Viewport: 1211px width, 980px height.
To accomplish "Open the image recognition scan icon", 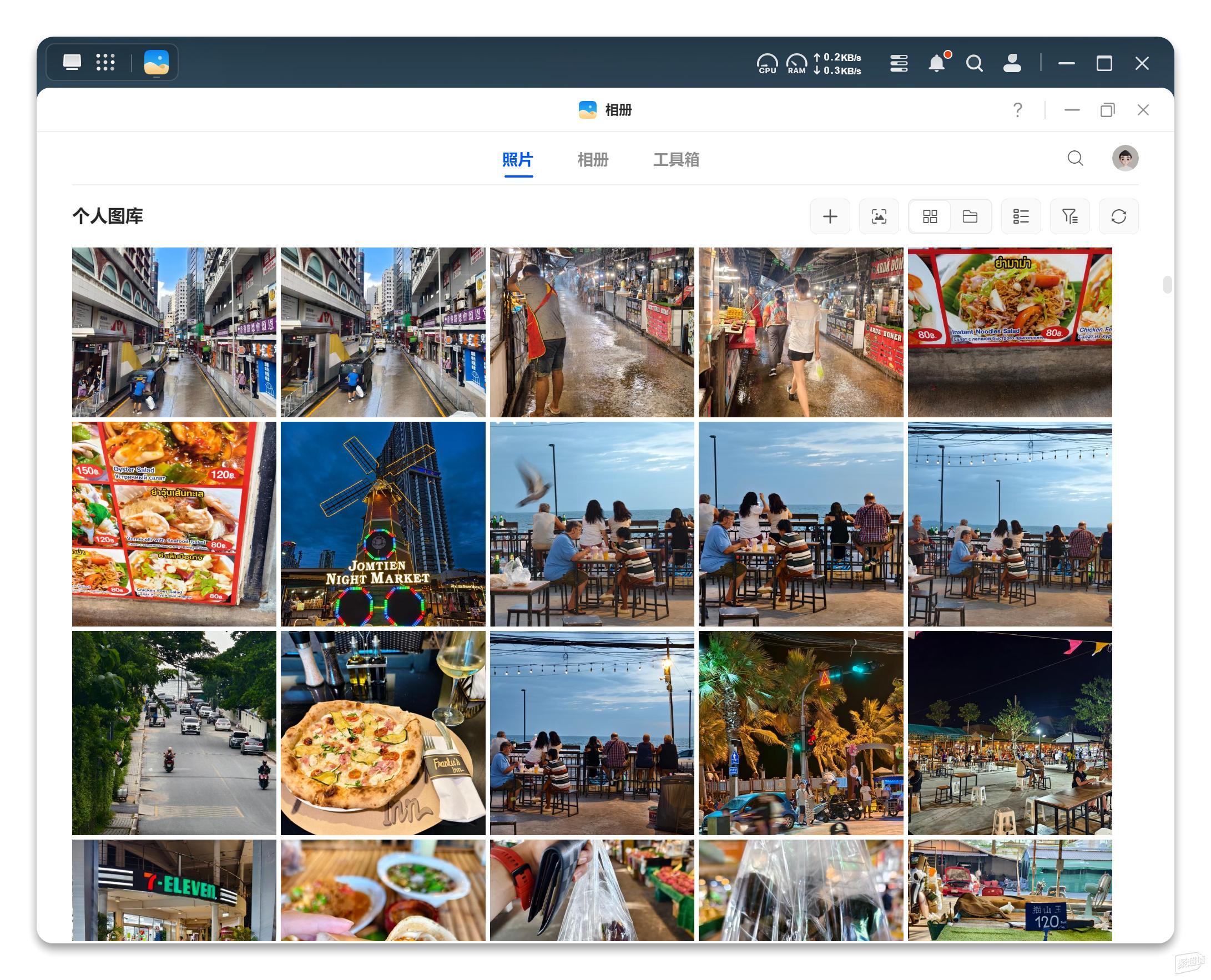I will click(879, 216).
